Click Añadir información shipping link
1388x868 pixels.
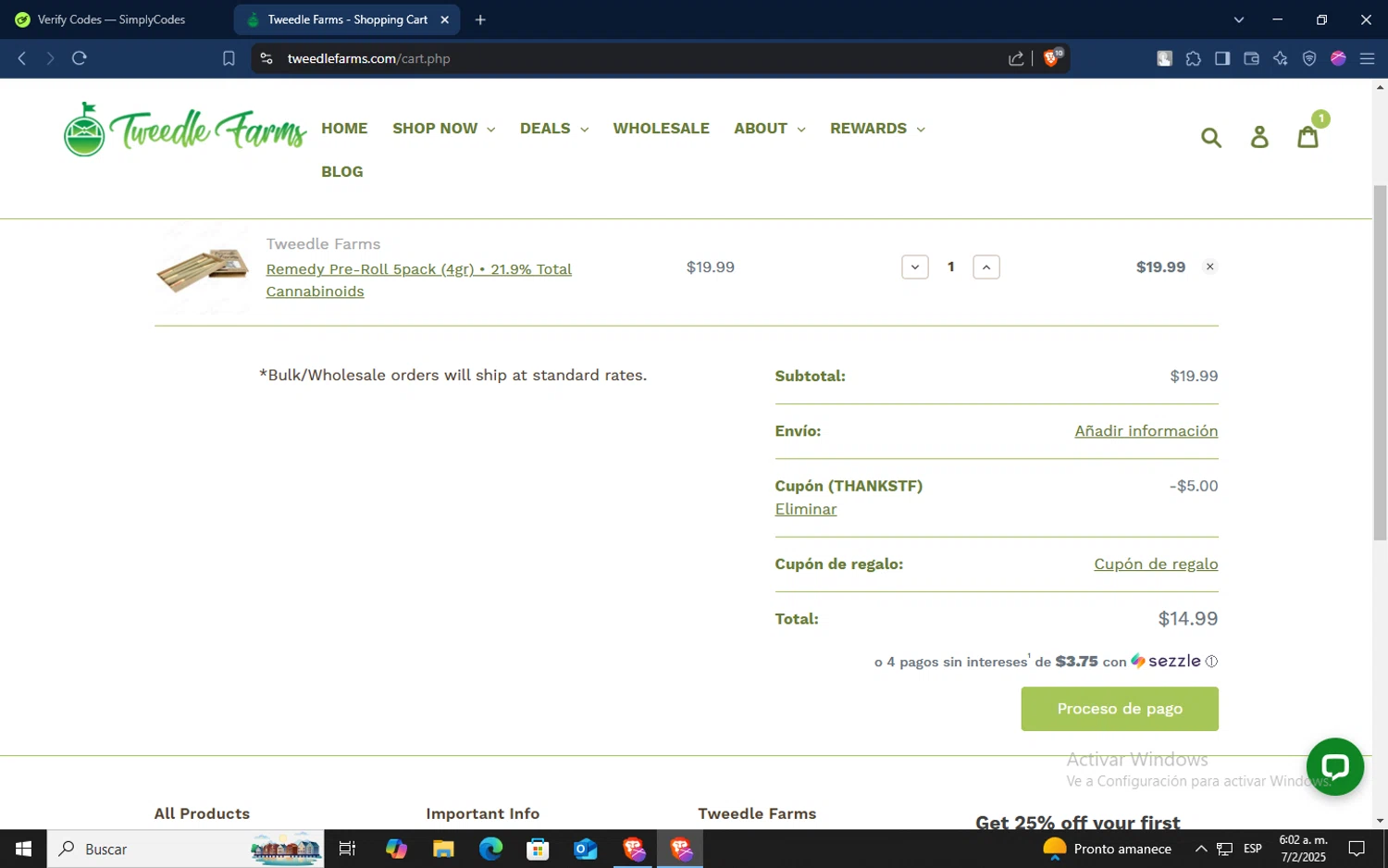(x=1146, y=431)
